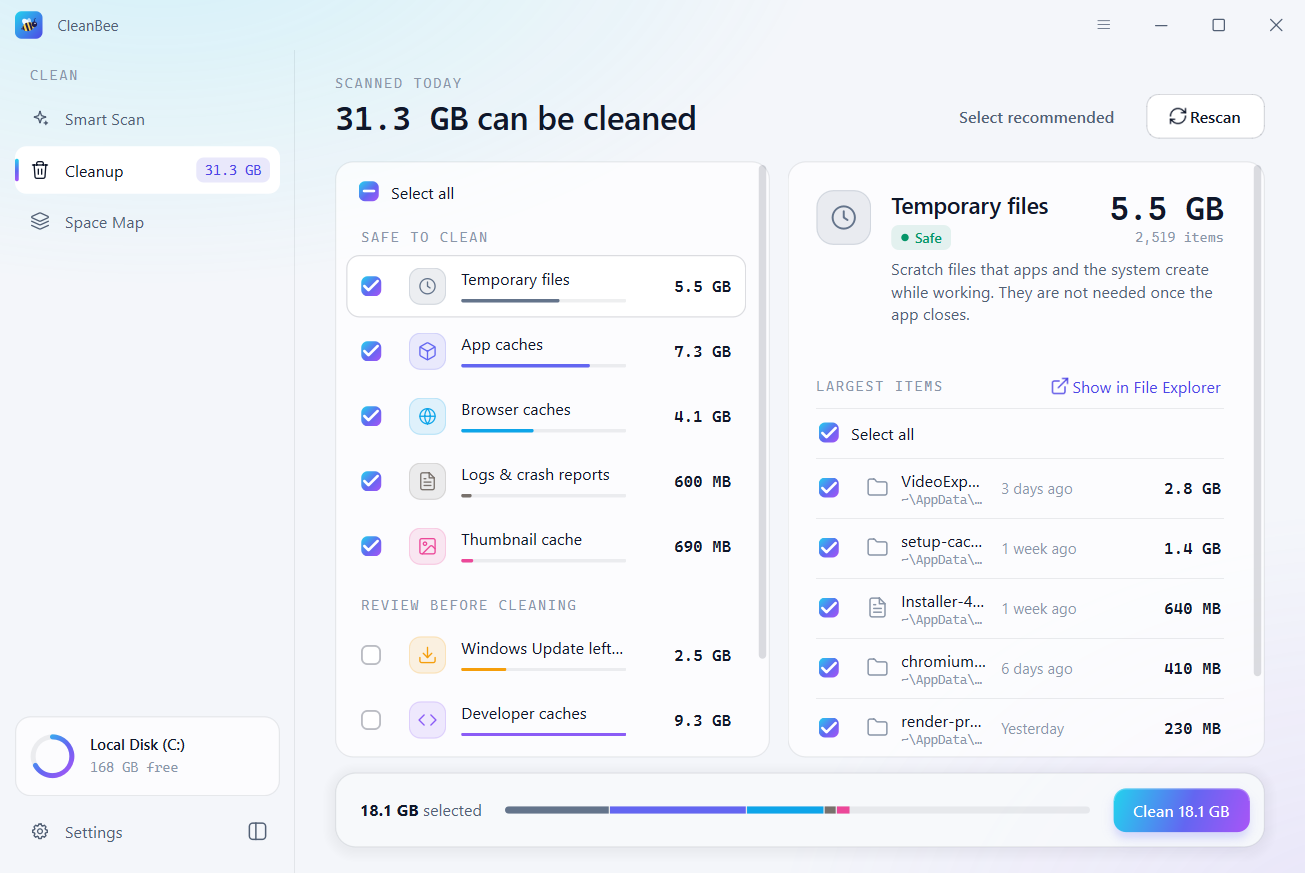Select the Cleanup sidebar item
Viewport: 1305px width, 873px height.
(x=147, y=170)
